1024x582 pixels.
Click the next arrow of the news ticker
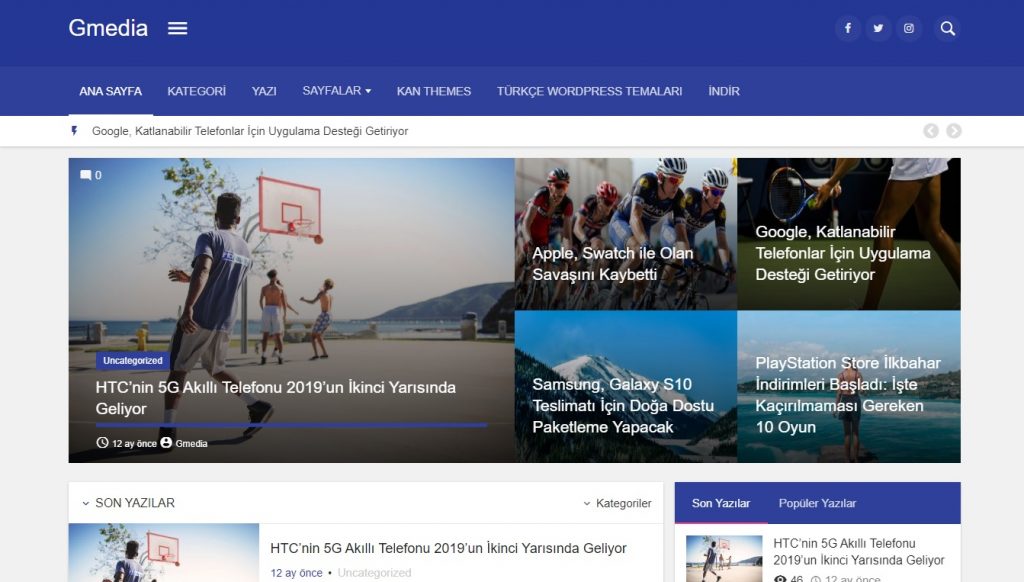[x=951, y=131]
